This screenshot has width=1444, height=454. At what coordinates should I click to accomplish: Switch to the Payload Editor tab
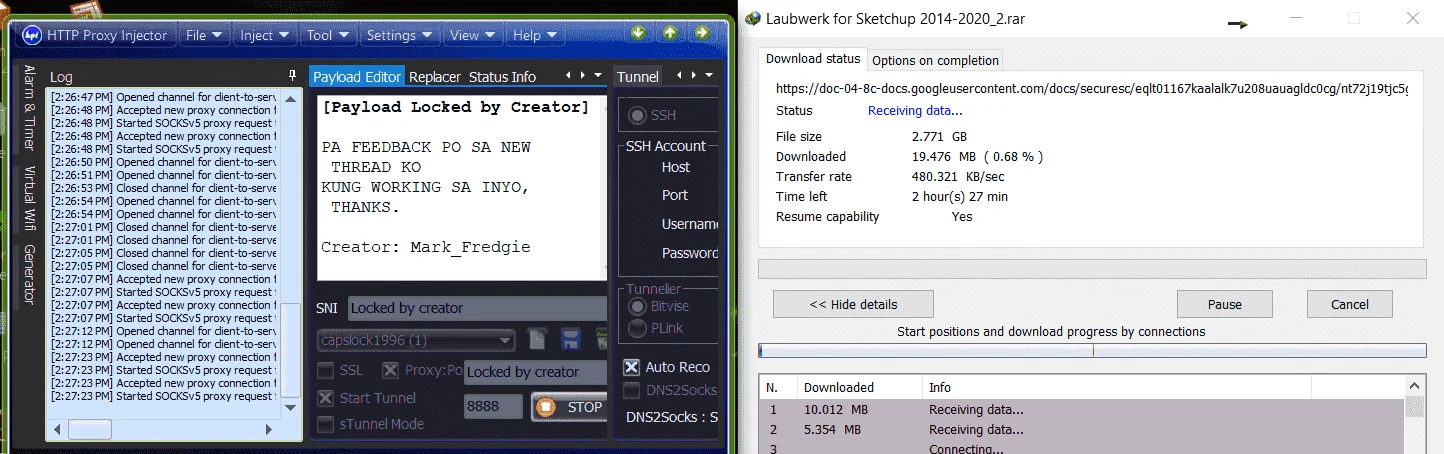(357, 77)
